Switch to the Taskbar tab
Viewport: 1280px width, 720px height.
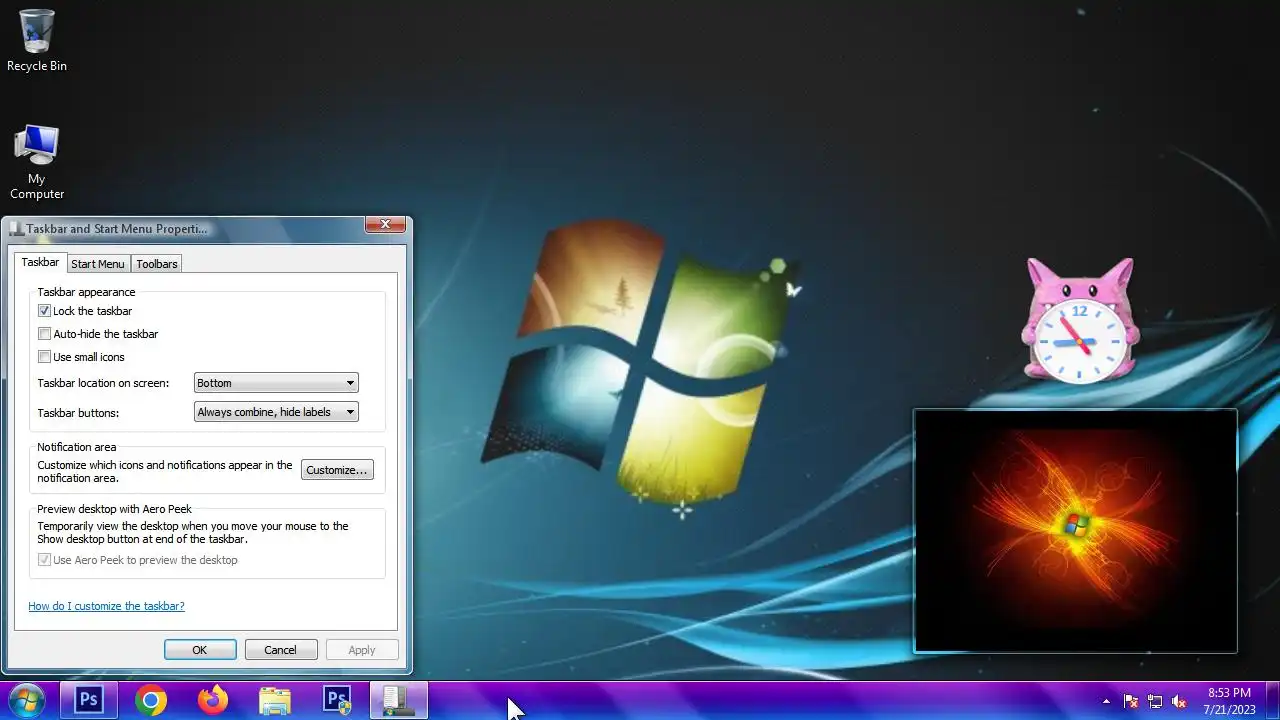(x=41, y=262)
